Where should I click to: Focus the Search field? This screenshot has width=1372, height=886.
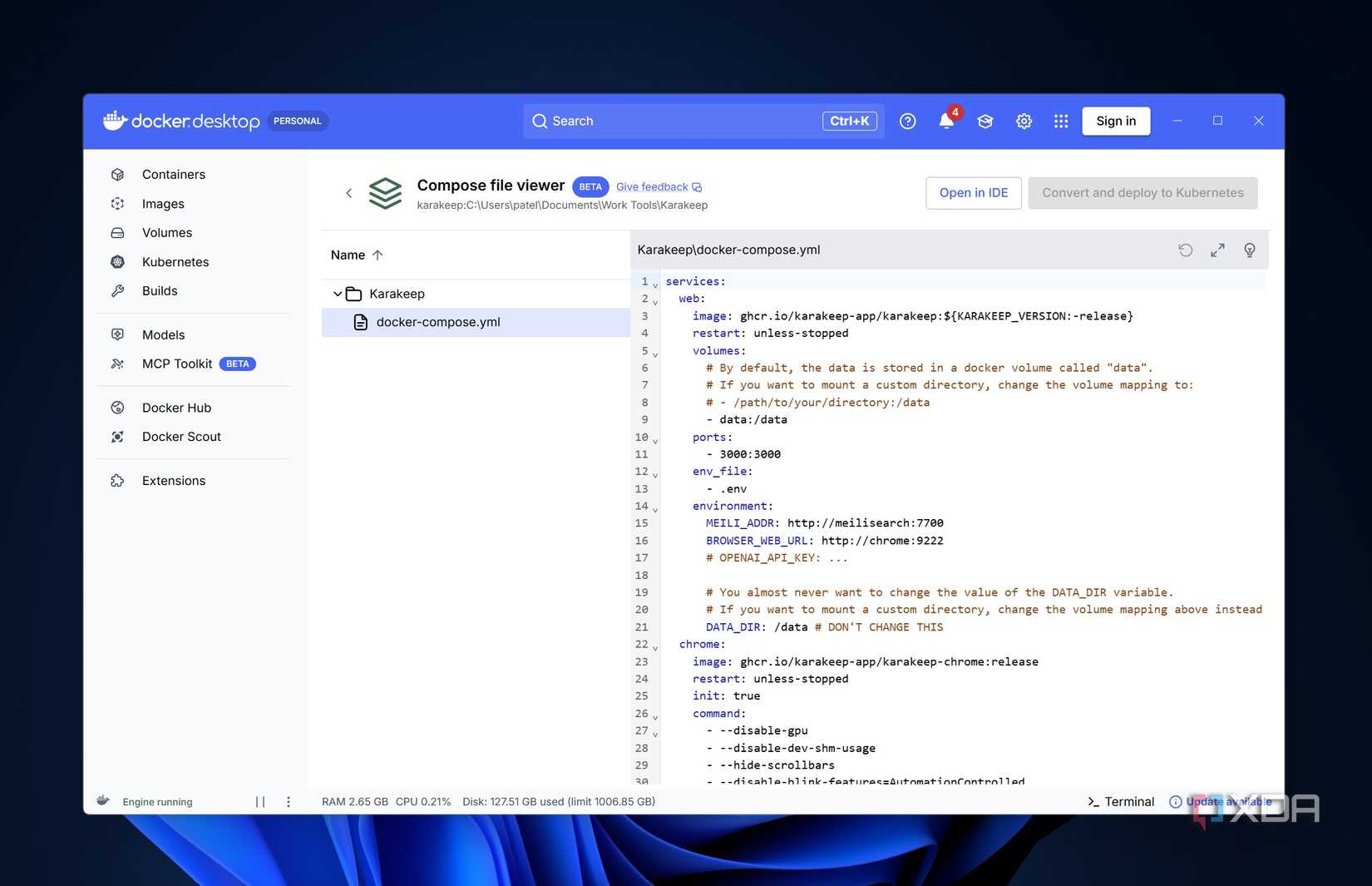(x=703, y=121)
